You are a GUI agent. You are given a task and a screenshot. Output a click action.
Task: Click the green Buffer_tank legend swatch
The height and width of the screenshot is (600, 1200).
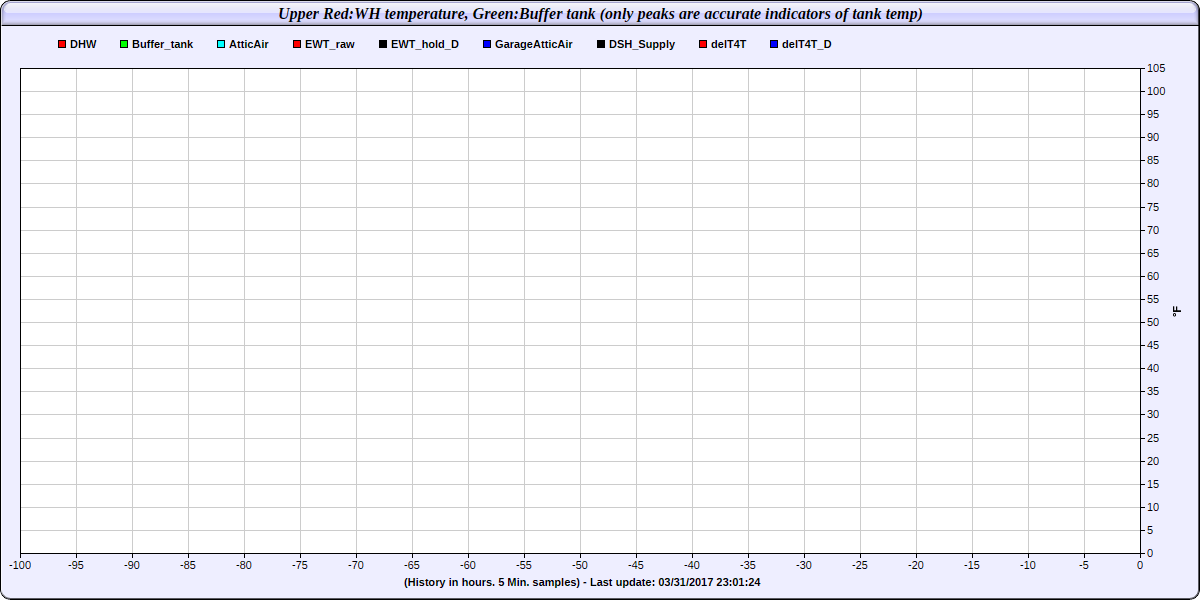(x=124, y=45)
